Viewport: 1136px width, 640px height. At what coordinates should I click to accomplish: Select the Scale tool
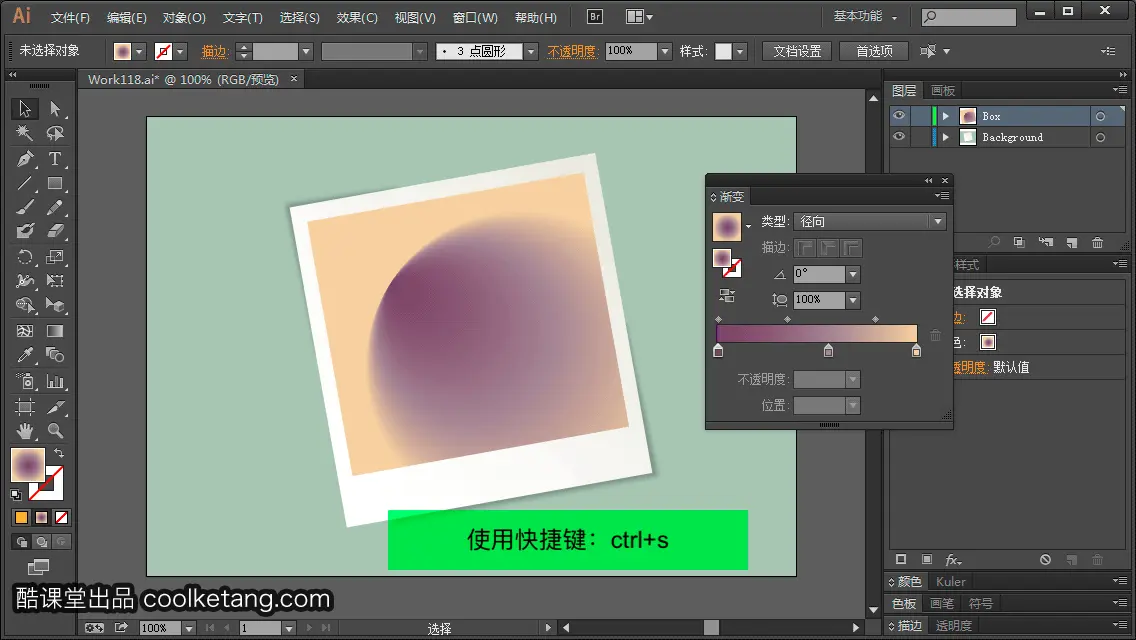[x=55, y=257]
